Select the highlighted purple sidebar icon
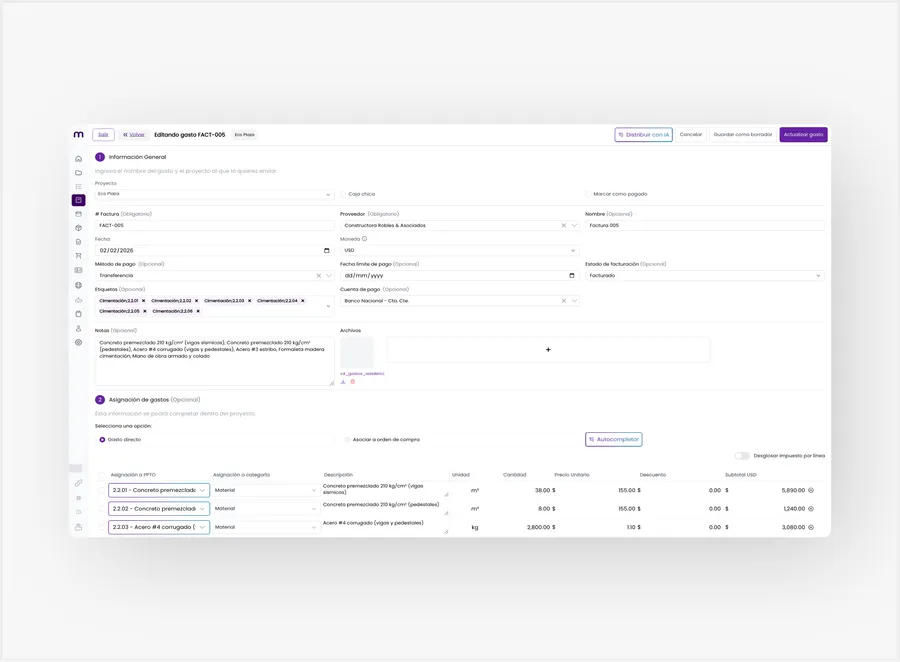Image resolution: width=900 pixels, height=662 pixels. click(x=79, y=200)
